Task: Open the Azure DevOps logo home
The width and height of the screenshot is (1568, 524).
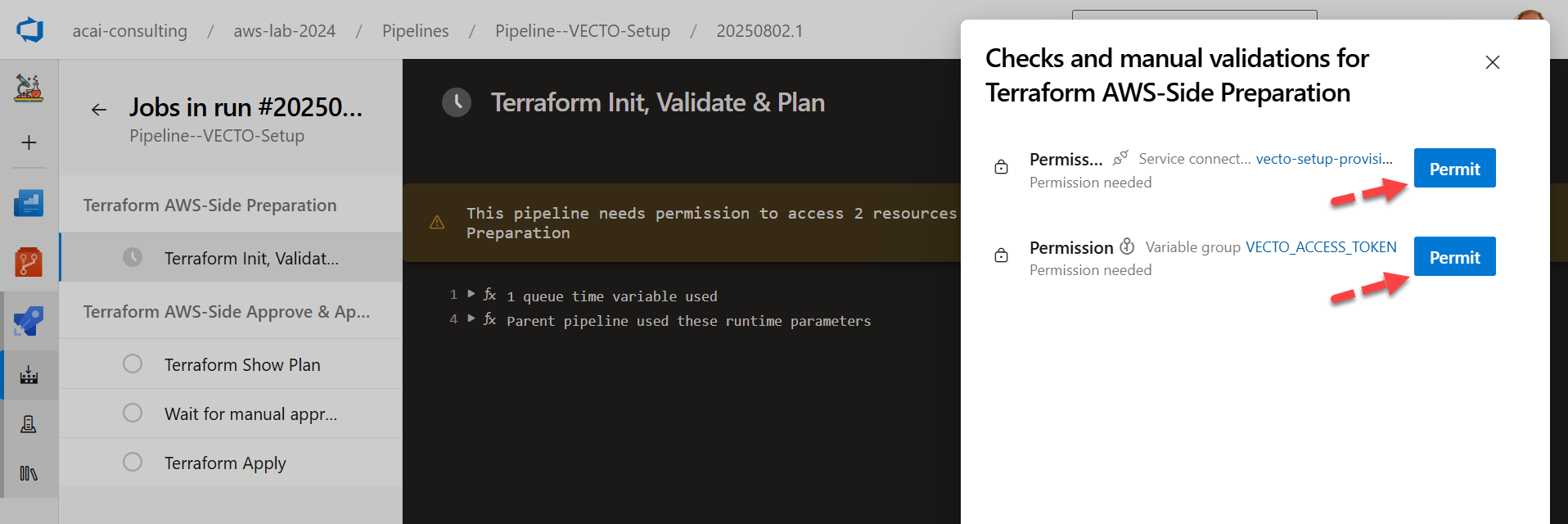Action: (29, 30)
